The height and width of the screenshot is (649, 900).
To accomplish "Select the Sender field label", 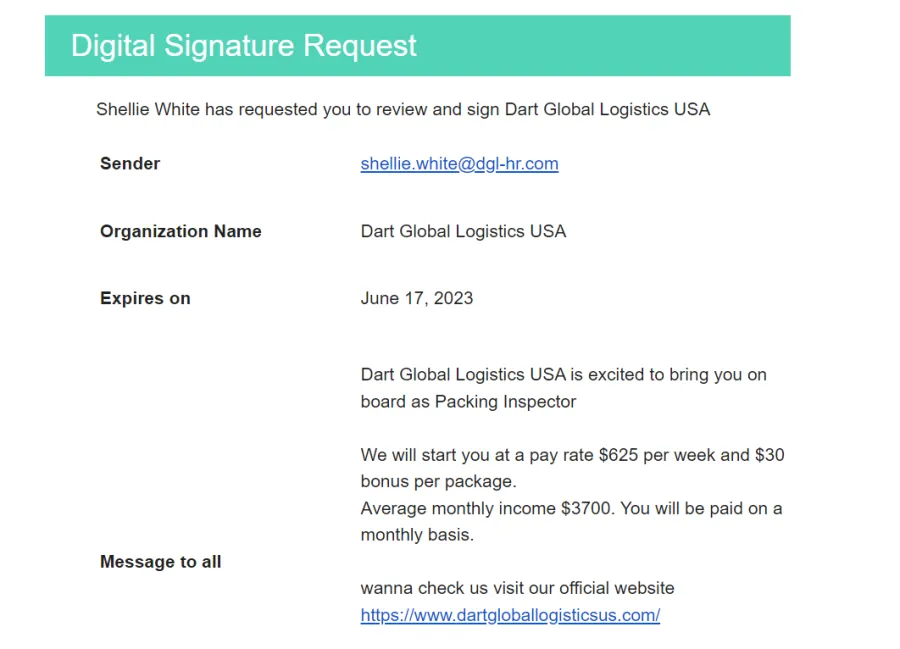I will (130, 164).
